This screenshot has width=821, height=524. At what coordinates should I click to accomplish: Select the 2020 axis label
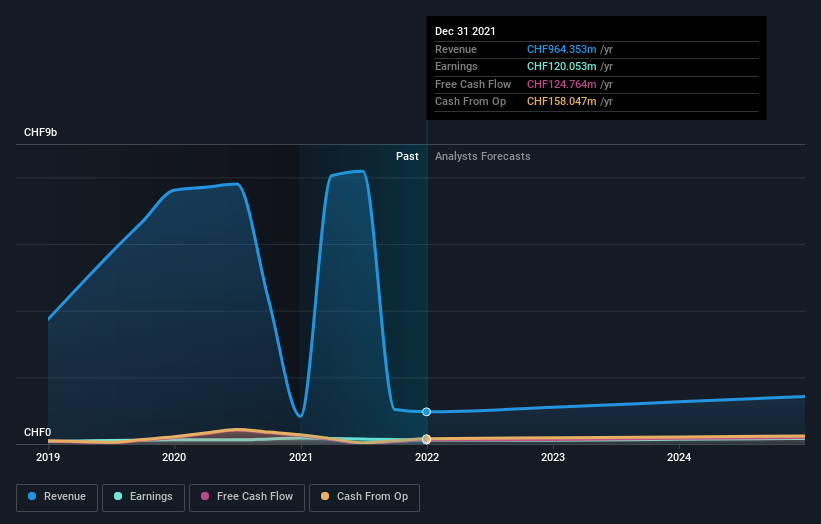click(x=174, y=457)
